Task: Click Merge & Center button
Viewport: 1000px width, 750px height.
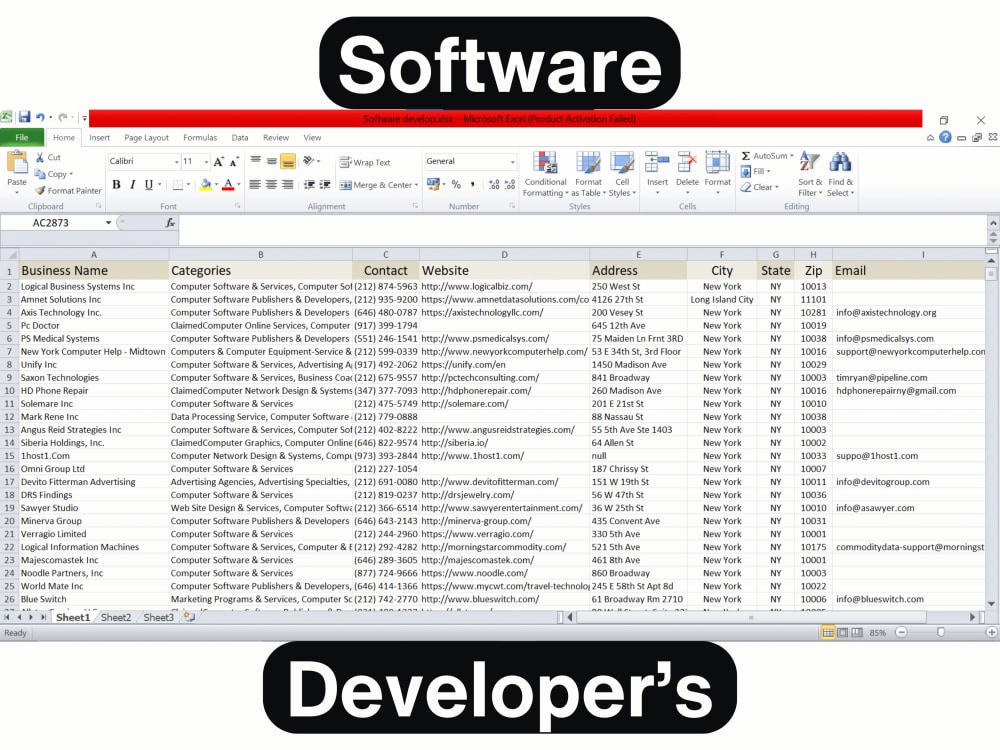Action: coord(376,186)
